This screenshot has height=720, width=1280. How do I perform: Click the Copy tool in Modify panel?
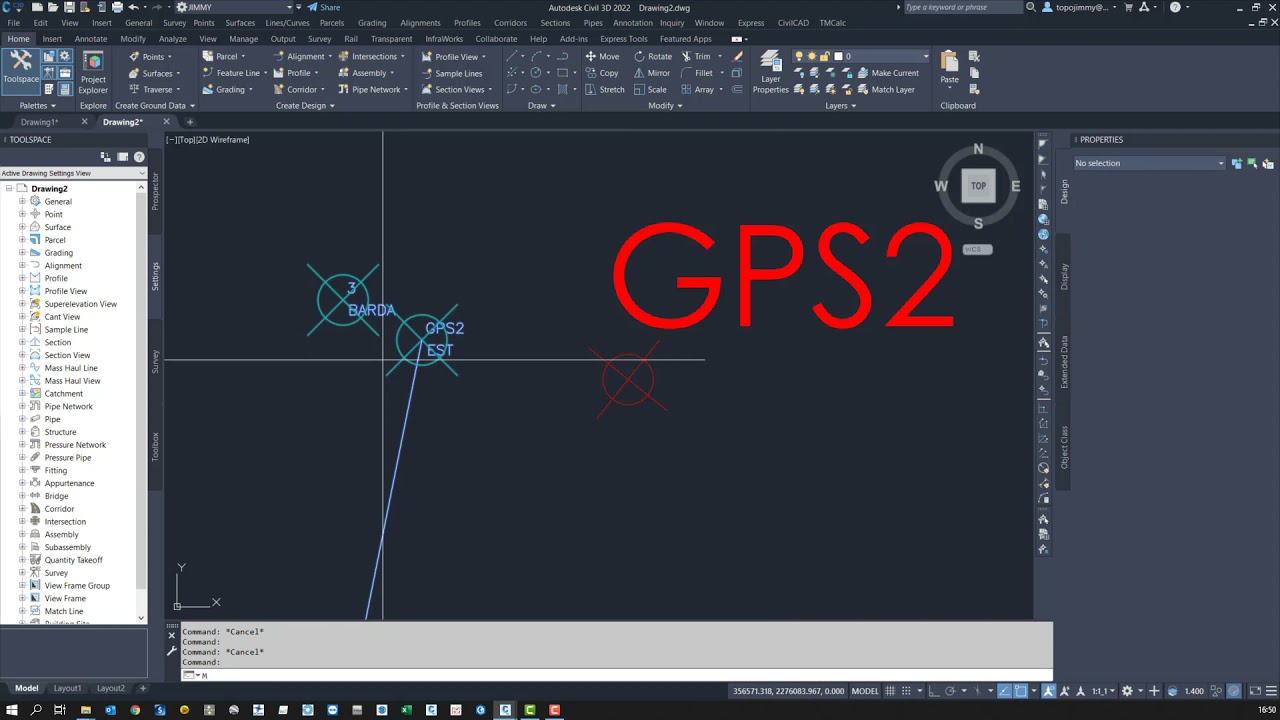click(x=602, y=73)
